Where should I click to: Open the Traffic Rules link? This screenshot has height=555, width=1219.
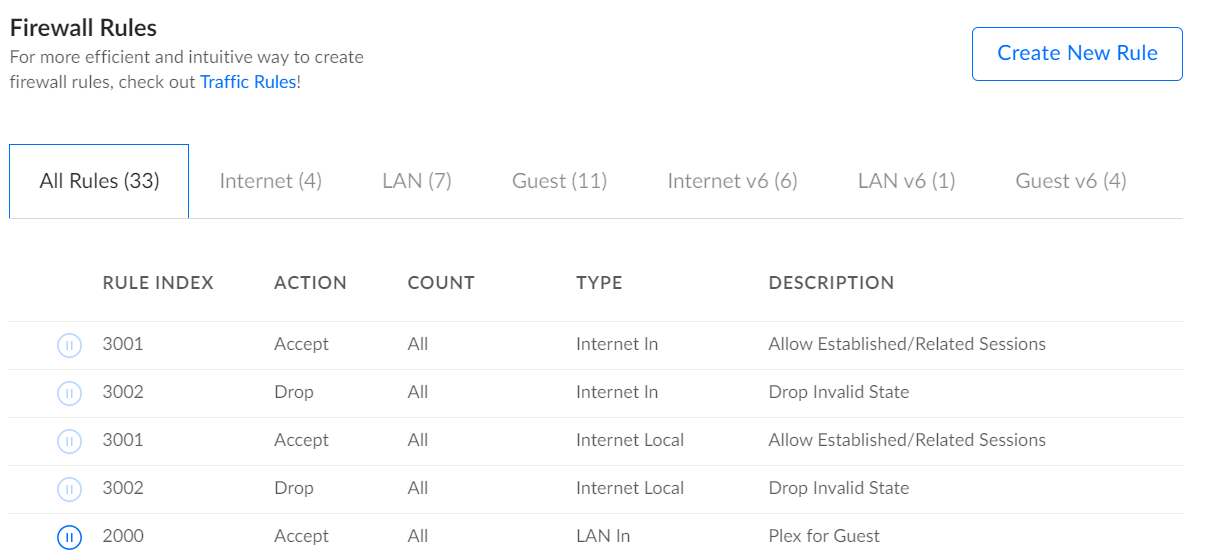248,82
